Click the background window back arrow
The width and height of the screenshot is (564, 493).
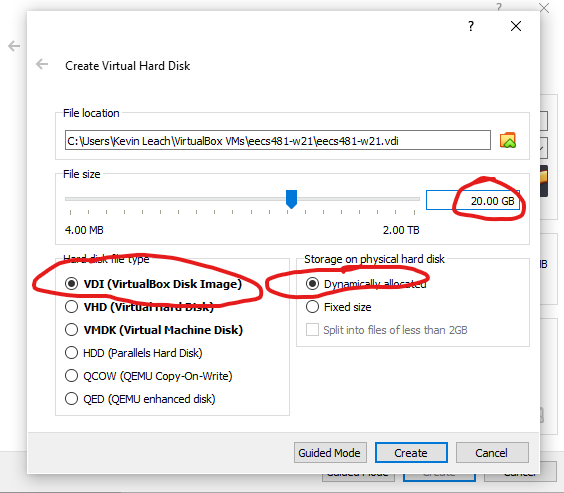pyautogui.click(x=14, y=46)
